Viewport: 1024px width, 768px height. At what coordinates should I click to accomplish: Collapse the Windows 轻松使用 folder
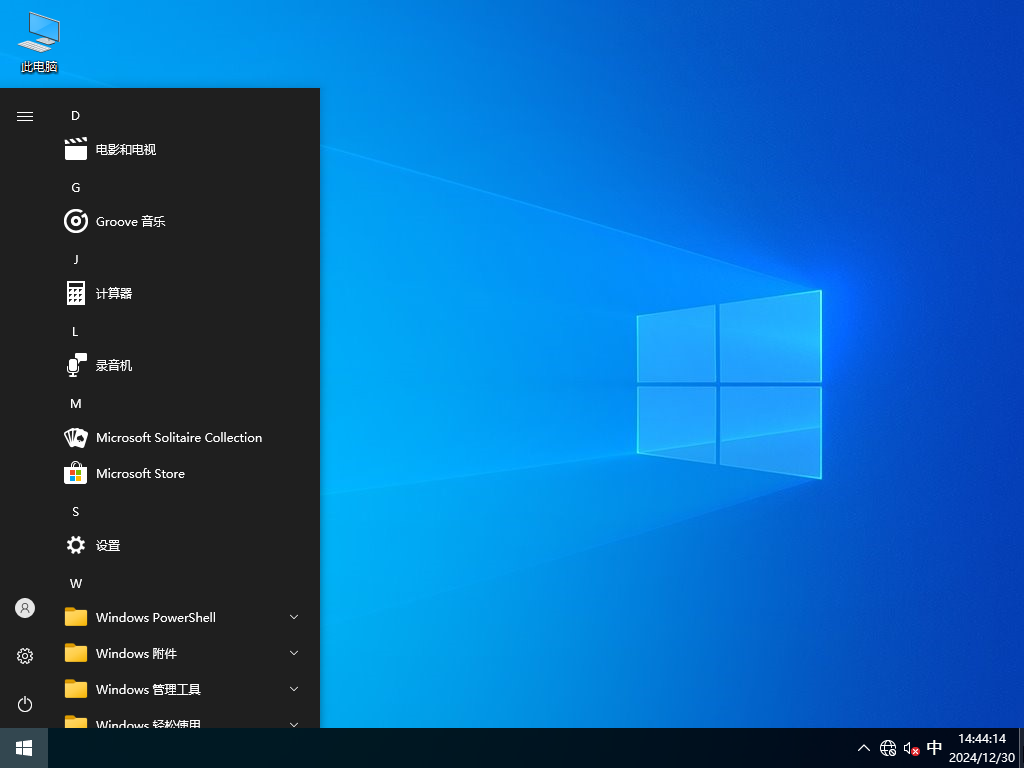point(293,723)
